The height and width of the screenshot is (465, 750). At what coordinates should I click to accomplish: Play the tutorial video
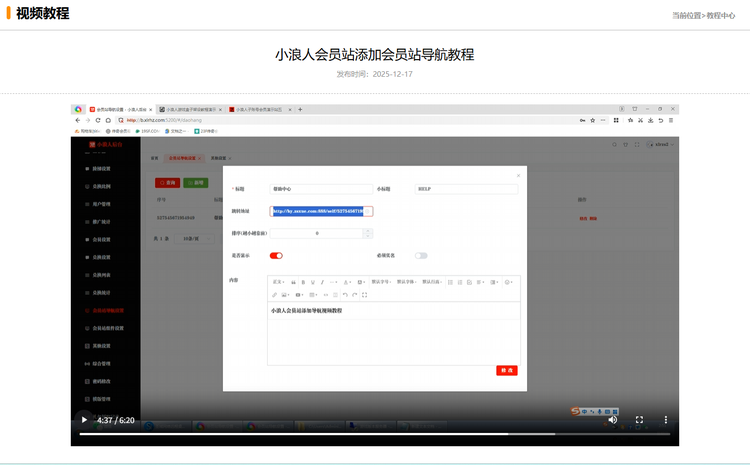84,420
